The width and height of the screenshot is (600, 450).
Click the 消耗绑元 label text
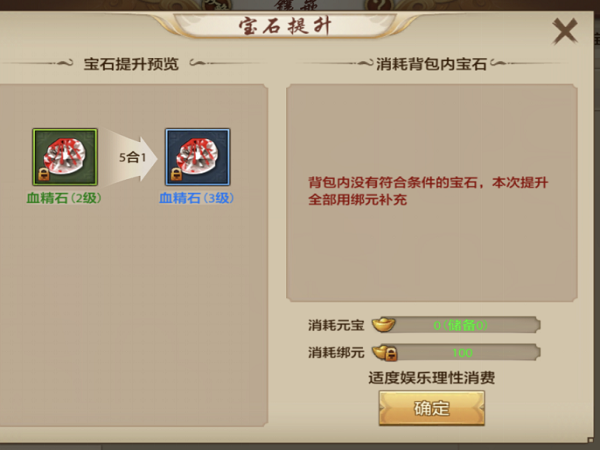pos(336,352)
